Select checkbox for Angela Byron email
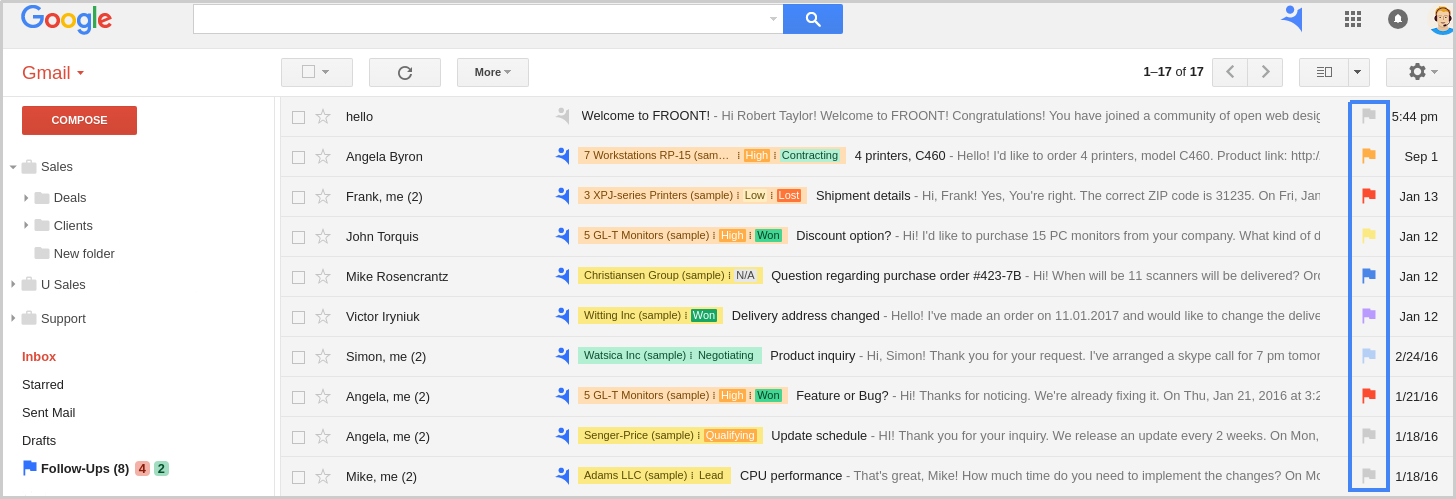This screenshot has height=499, width=1456. tap(298, 157)
